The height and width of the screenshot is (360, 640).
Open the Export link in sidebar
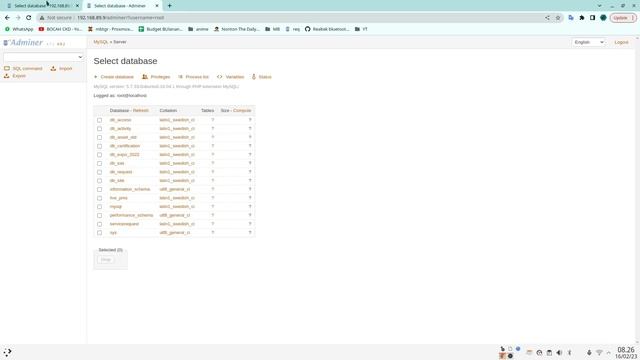pyautogui.click(x=15, y=76)
